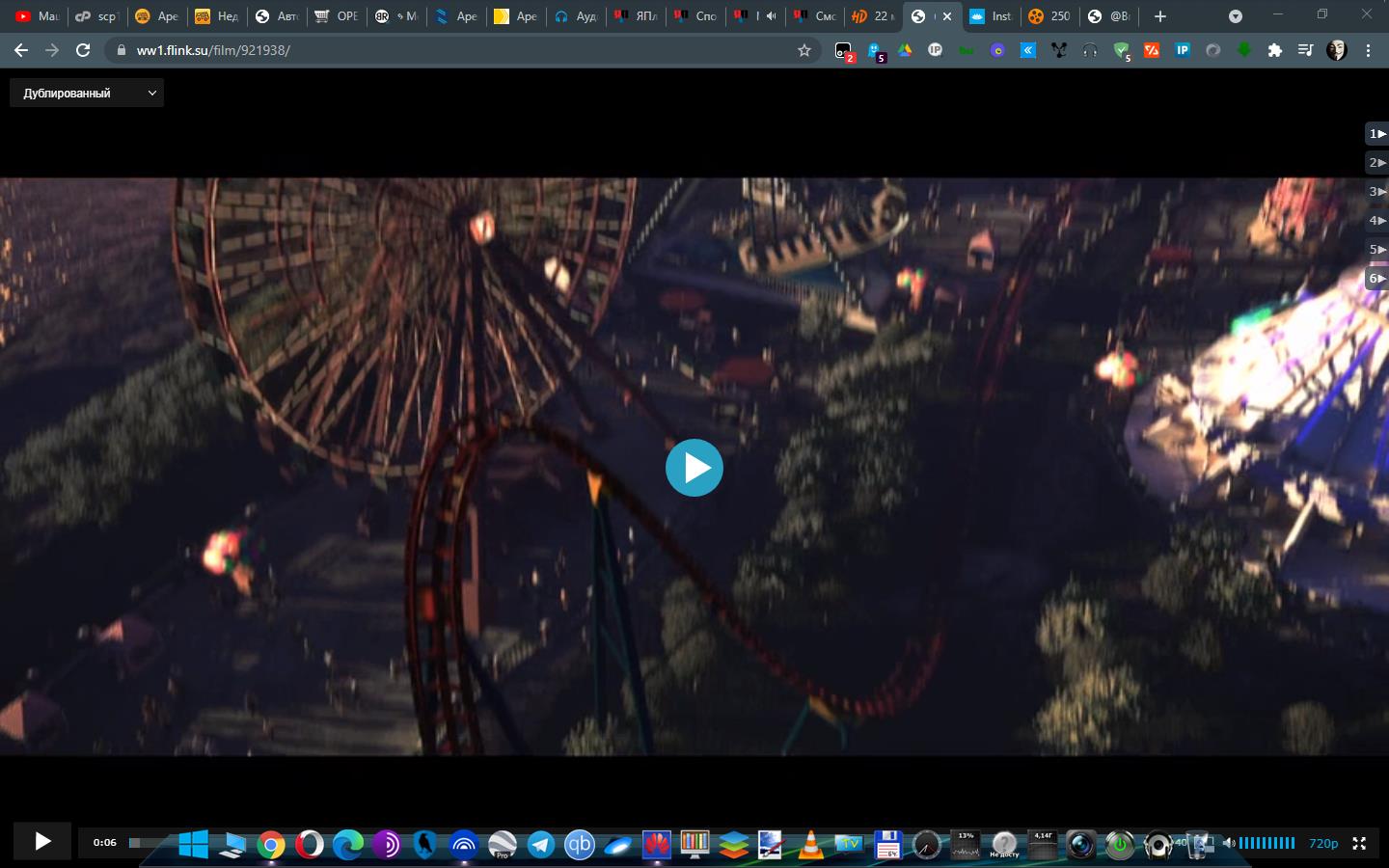Change video quality from 720p
1389x868 pixels.
1323,843
